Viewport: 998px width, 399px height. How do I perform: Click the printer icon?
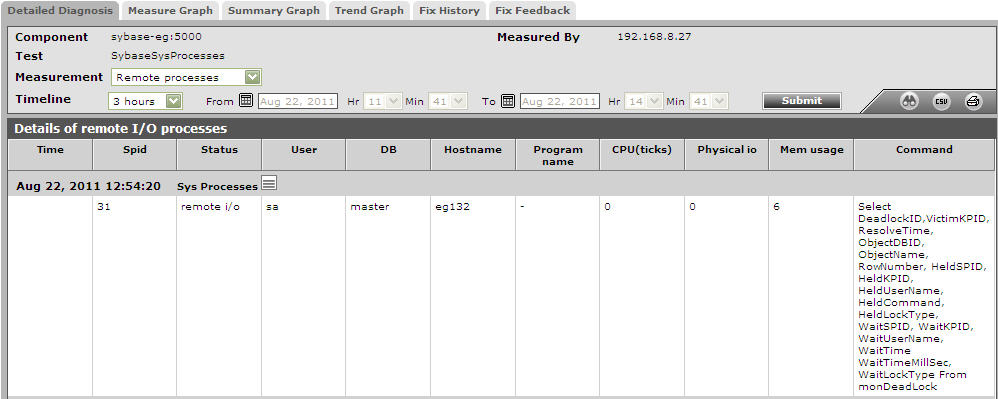973,101
